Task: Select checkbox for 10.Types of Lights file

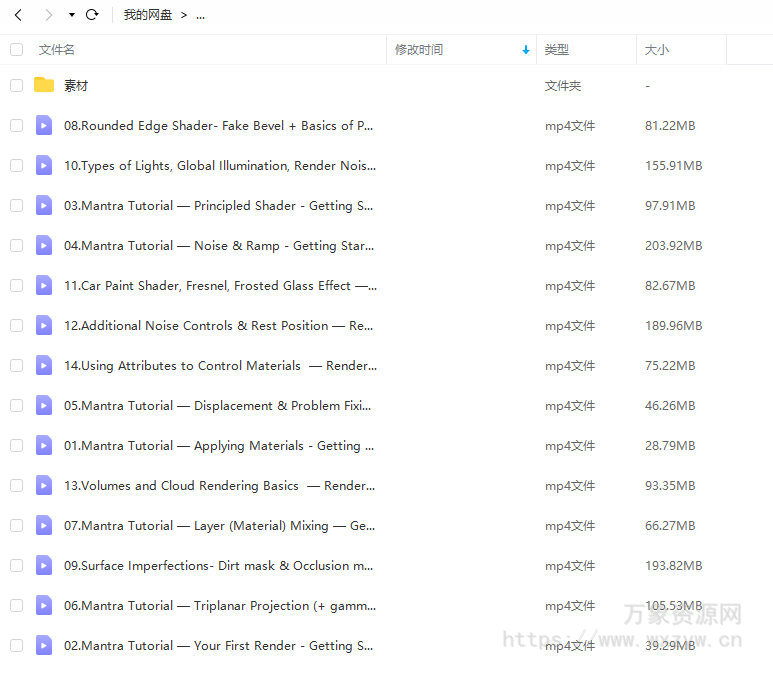Action: click(x=16, y=165)
